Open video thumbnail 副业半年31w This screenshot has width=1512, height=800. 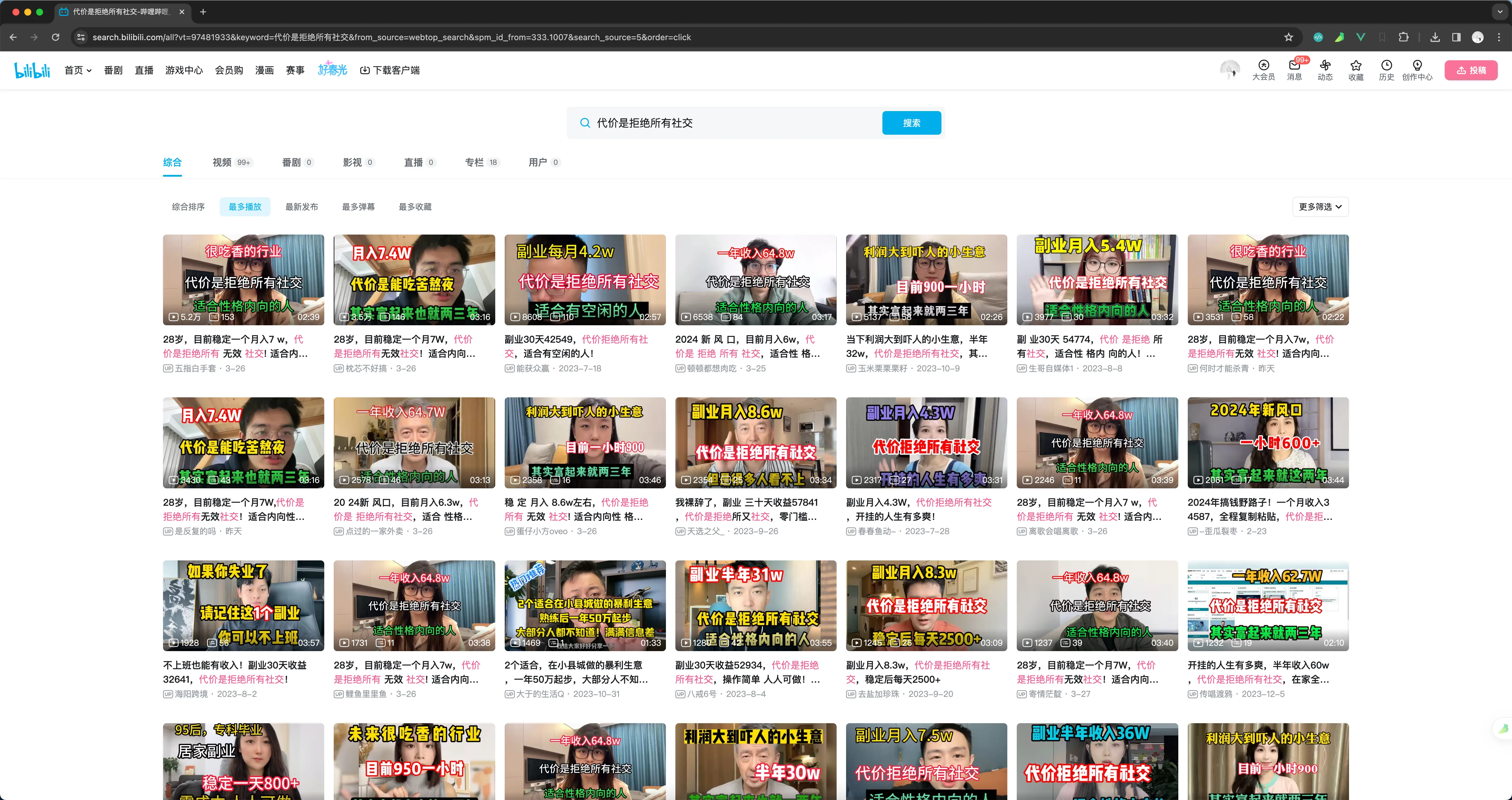[756, 605]
